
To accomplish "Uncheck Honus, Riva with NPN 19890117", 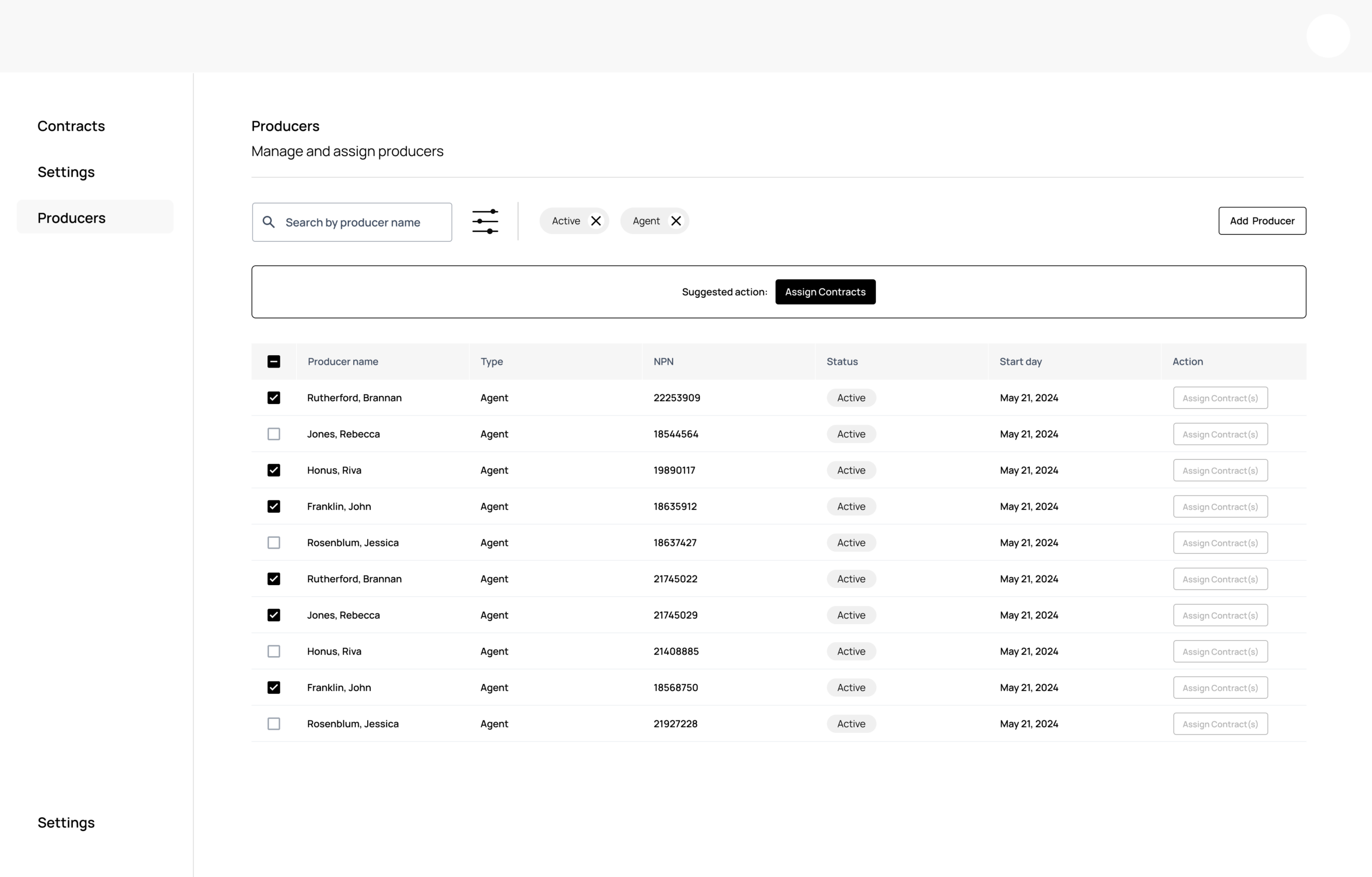I will [273, 470].
